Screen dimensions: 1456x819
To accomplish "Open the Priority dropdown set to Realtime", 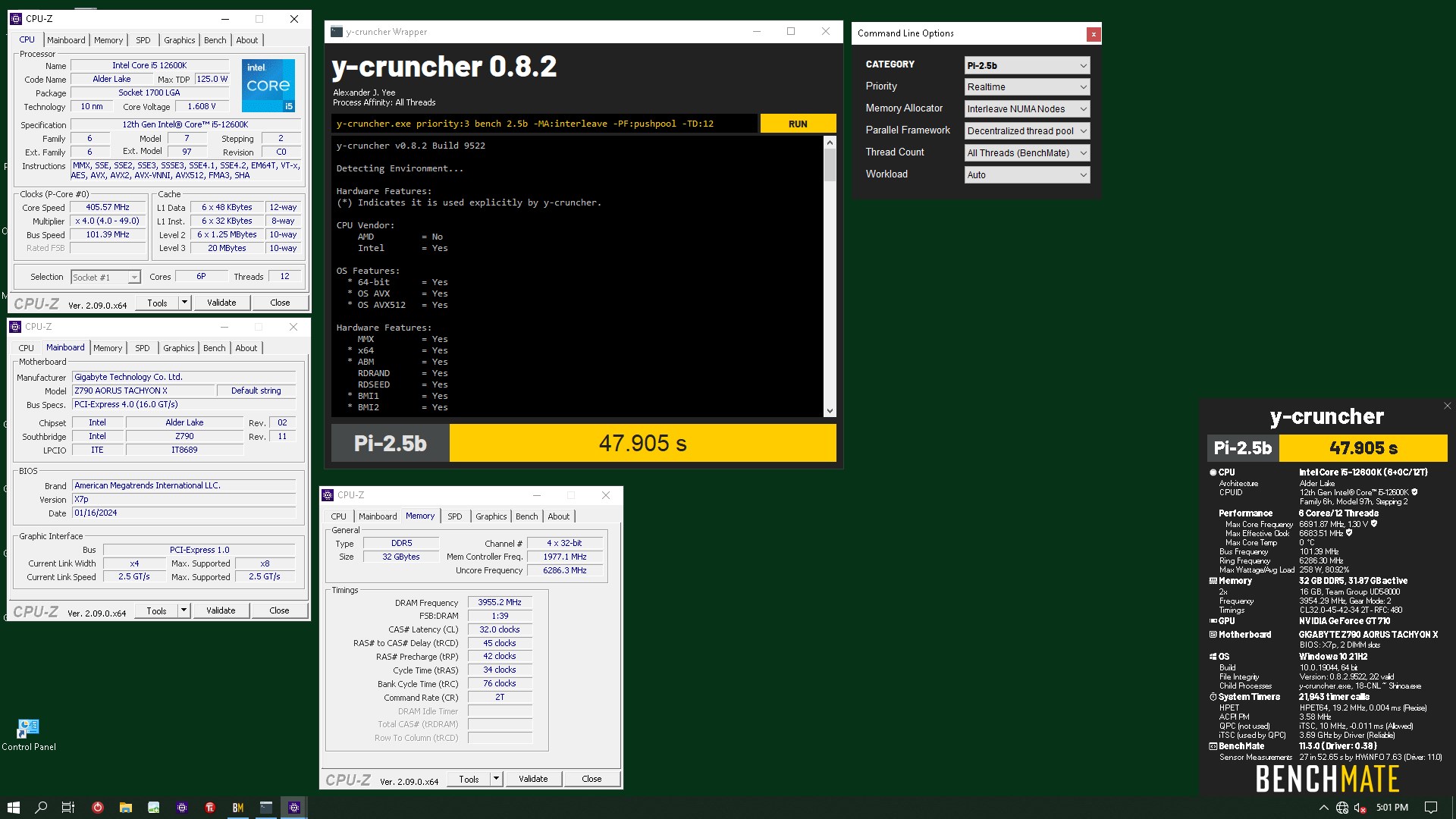I will point(1027,87).
